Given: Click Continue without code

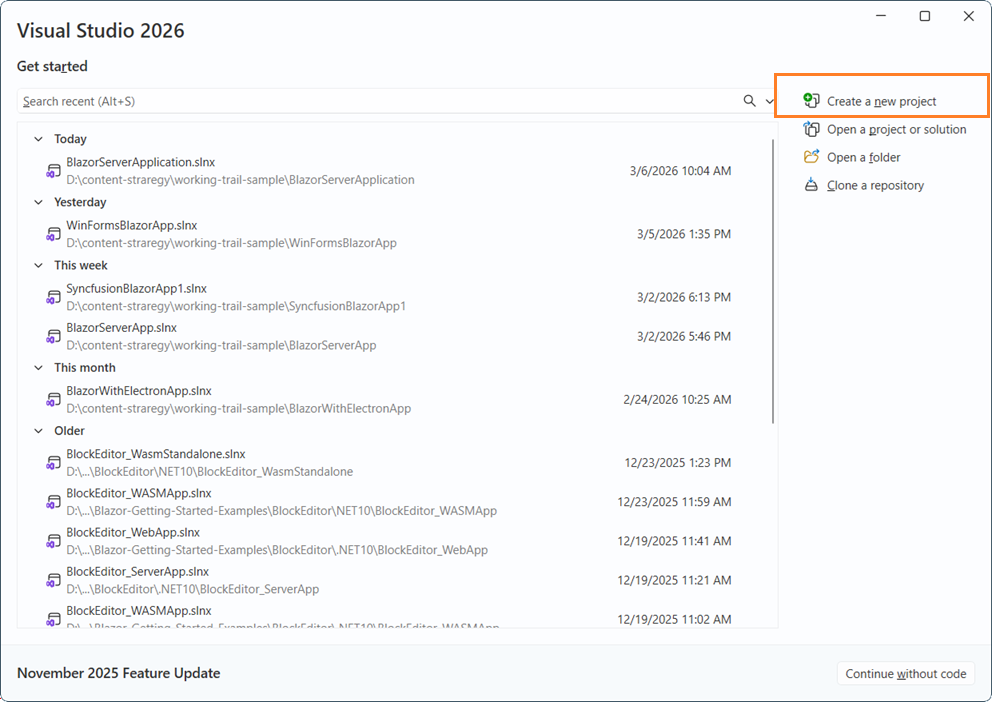Looking at the screenshot, I should tap(905, 673).
